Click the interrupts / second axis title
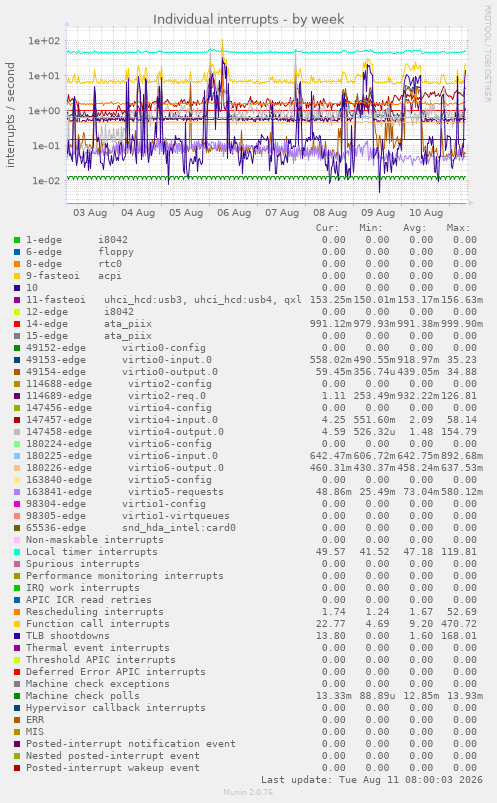497x803 pixels. click(10, 115)
